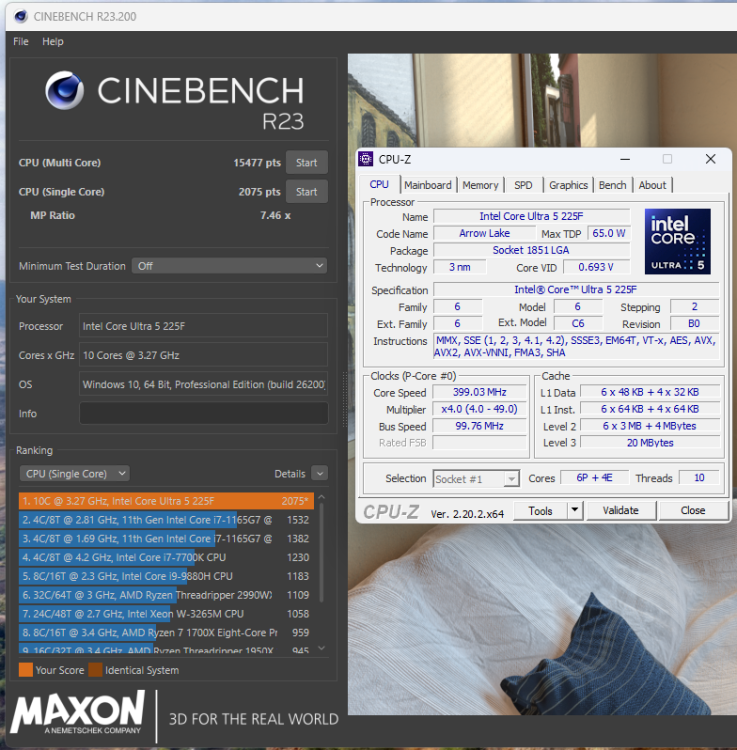Select ranking row i7-1165G7 at 2.81 GHz
Image resolution: width=737 pixels, height=750 pixels.
(x=166, y=520)
